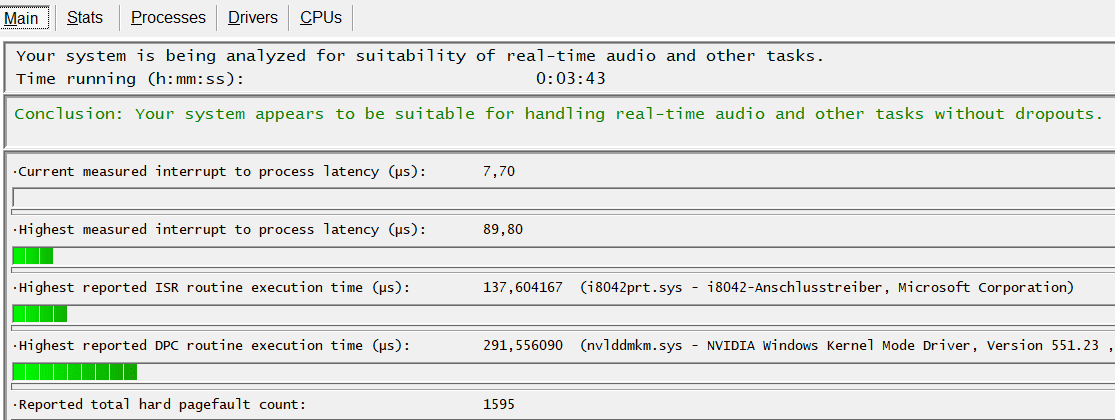The width and height of the screenshot is (1115, 420).
Task: Click the highest latency value 89,80
Action: [x=502, y=230]
